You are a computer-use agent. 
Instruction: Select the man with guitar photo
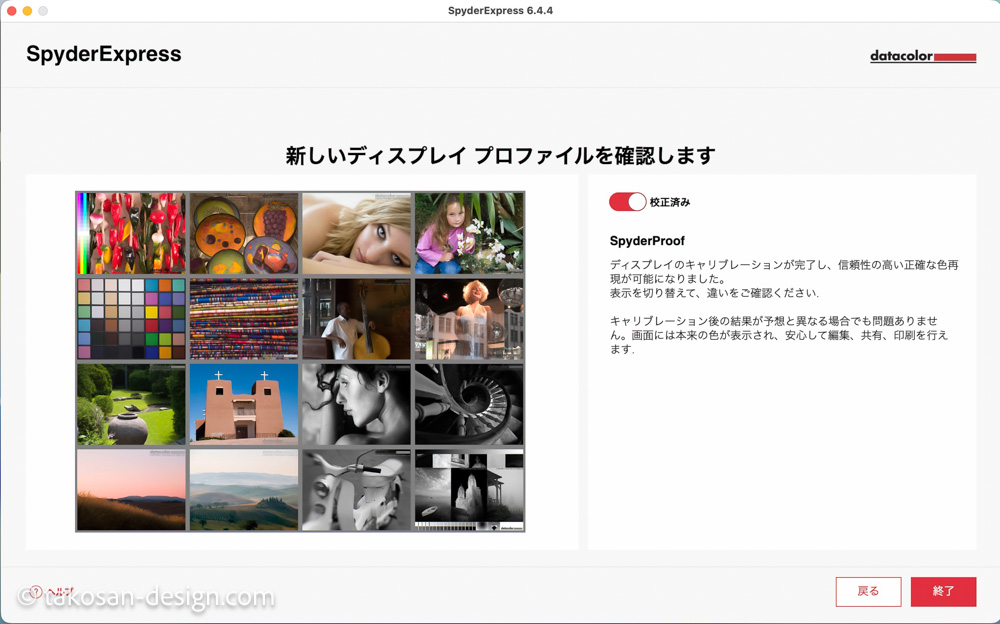click(x=356, y=319)
